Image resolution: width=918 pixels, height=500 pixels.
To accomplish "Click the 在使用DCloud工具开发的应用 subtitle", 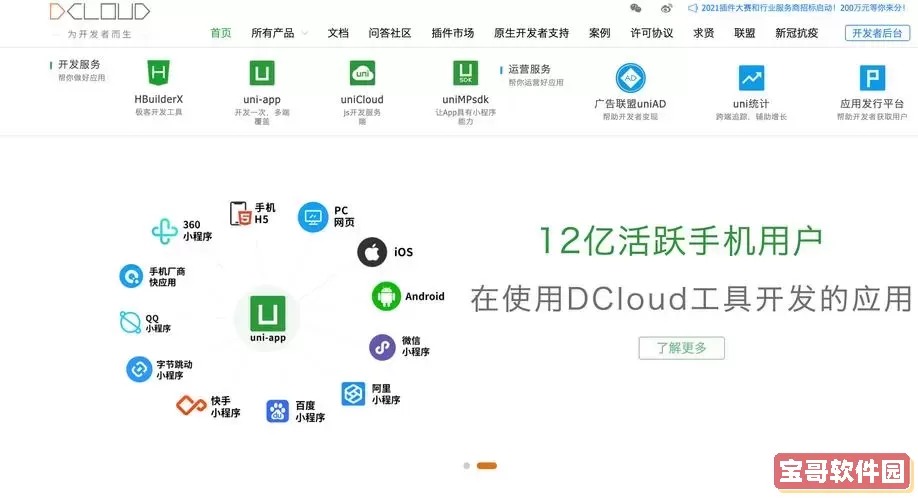I will pos(691,299).
